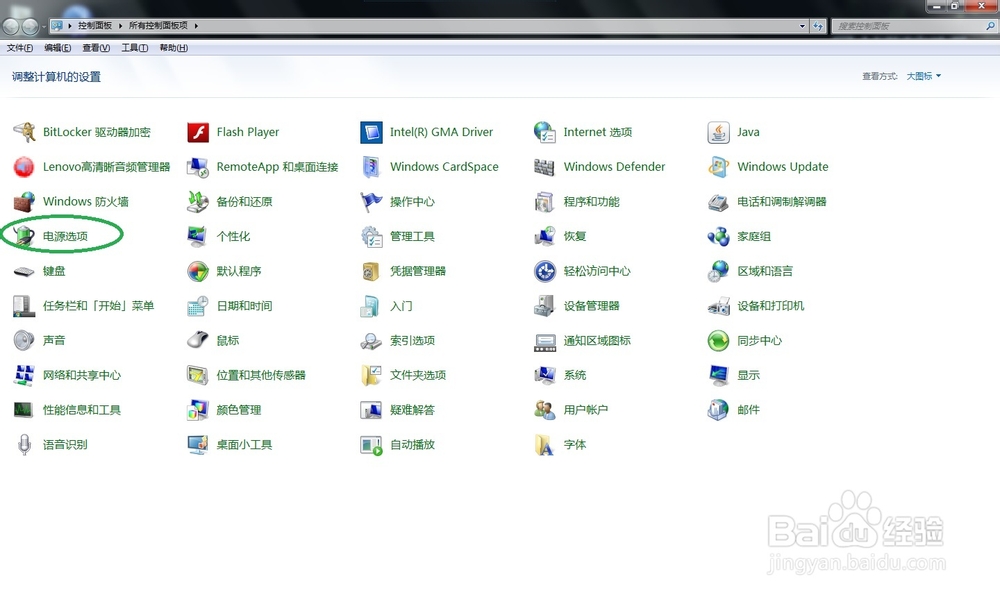Open the 设备管理器 icon
Viewport: 1000px width, 597px height.
pyautogui.click(x=545, y=306)
